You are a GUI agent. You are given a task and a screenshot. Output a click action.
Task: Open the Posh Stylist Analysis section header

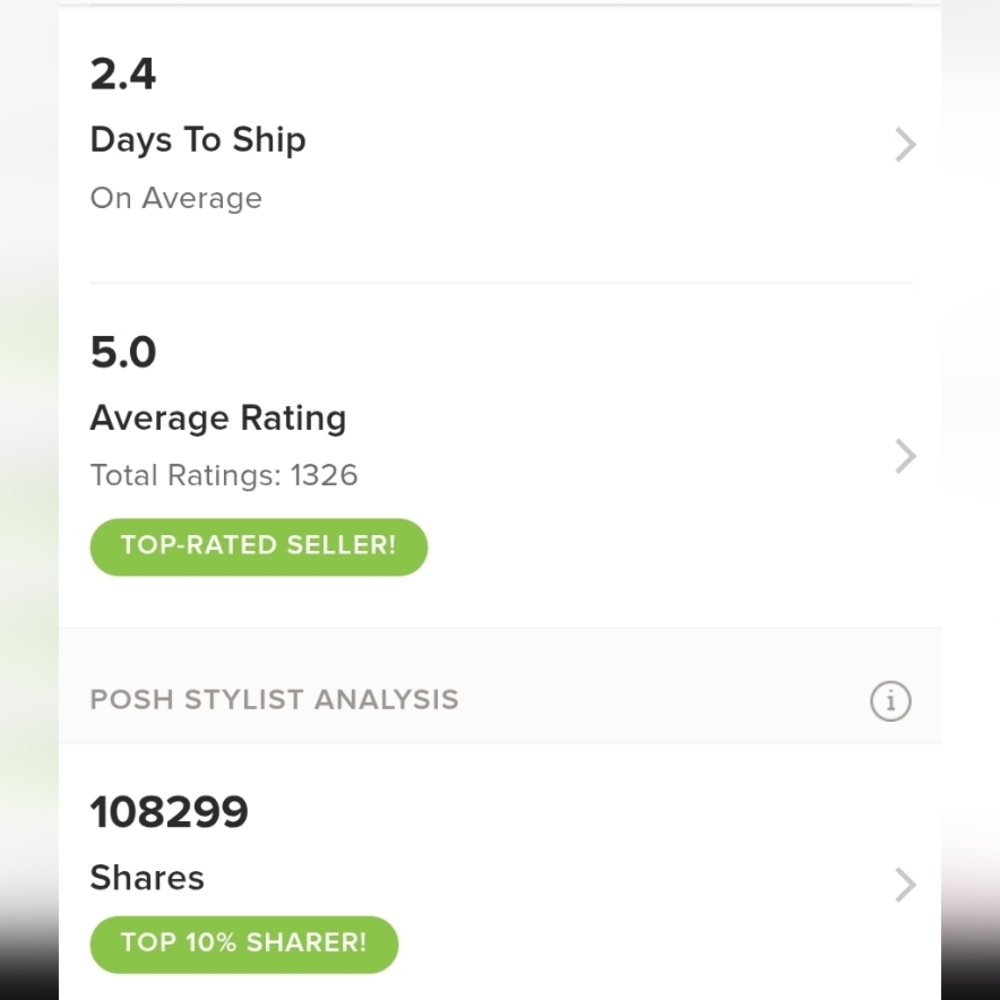tap(274, 700)
